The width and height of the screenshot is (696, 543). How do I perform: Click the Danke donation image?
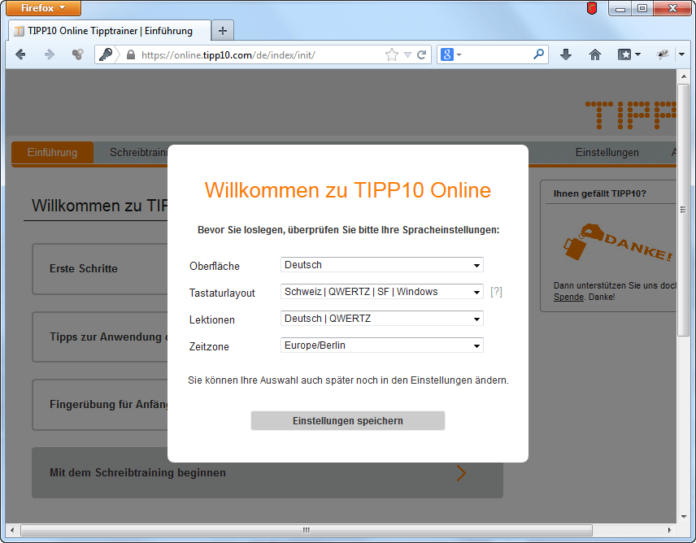(618, 242)
